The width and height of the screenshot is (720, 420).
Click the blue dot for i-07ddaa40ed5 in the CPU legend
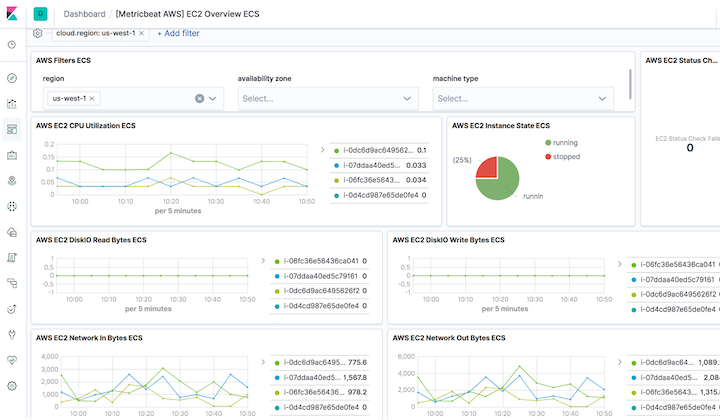click(x=337, y=165)
